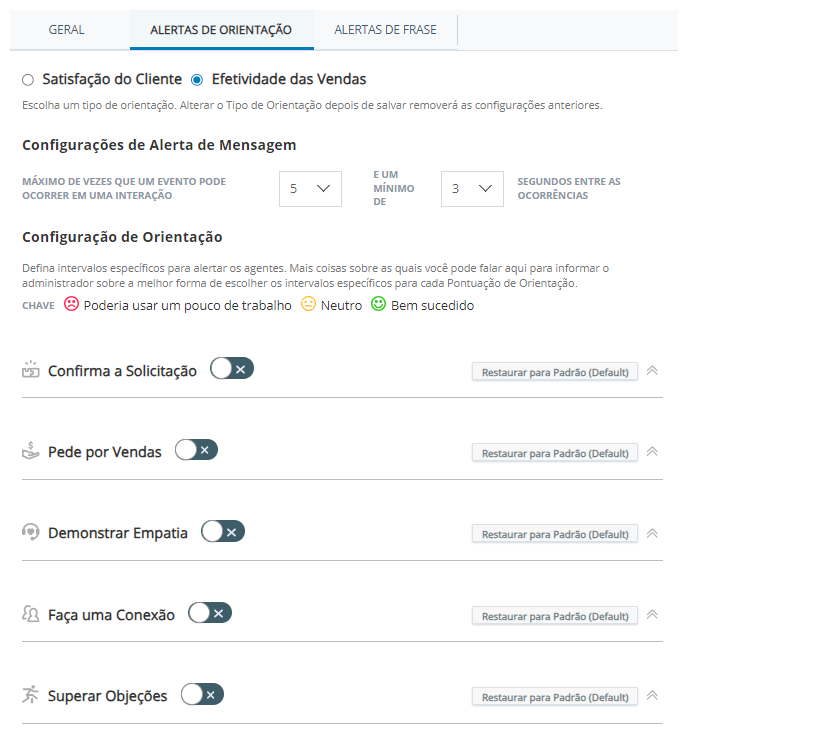
Task: Restore defaults for Pede por Vendas
Action: coord(555,453)
